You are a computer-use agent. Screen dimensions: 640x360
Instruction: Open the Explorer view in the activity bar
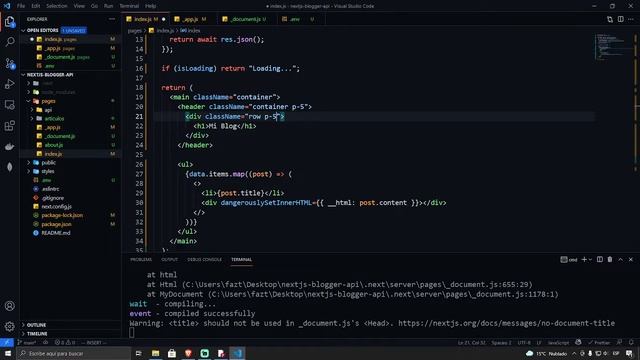[x=10, y=21]
